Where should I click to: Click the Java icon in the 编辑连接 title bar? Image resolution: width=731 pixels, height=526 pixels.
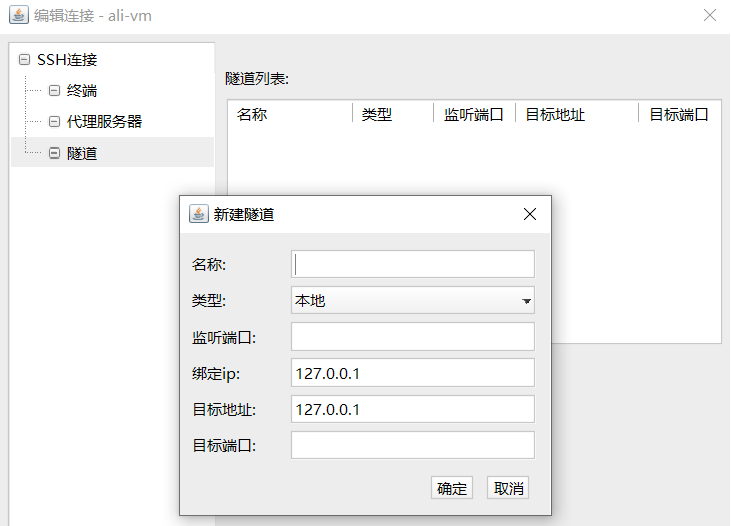tap(18, 15)
